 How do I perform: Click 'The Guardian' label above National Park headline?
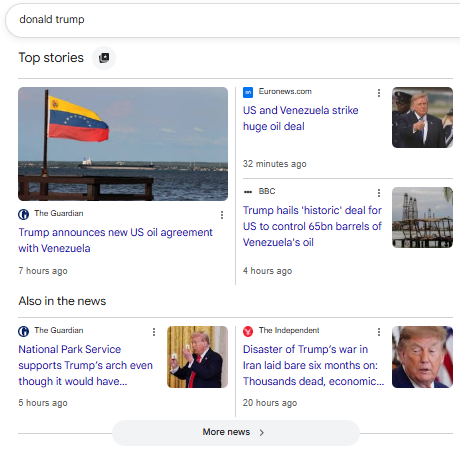59,330
